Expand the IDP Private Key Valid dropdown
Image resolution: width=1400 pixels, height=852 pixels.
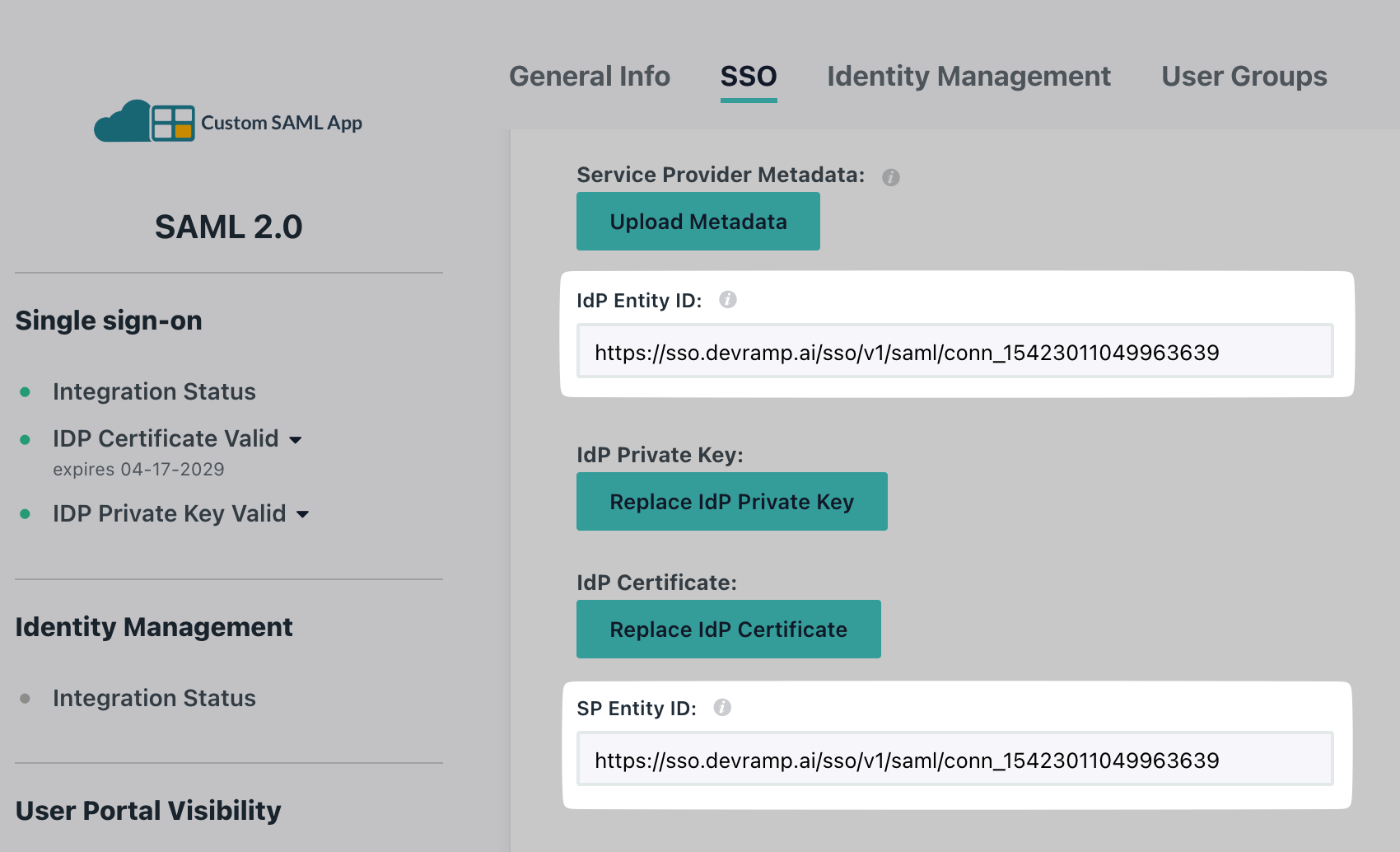point(303,514)
